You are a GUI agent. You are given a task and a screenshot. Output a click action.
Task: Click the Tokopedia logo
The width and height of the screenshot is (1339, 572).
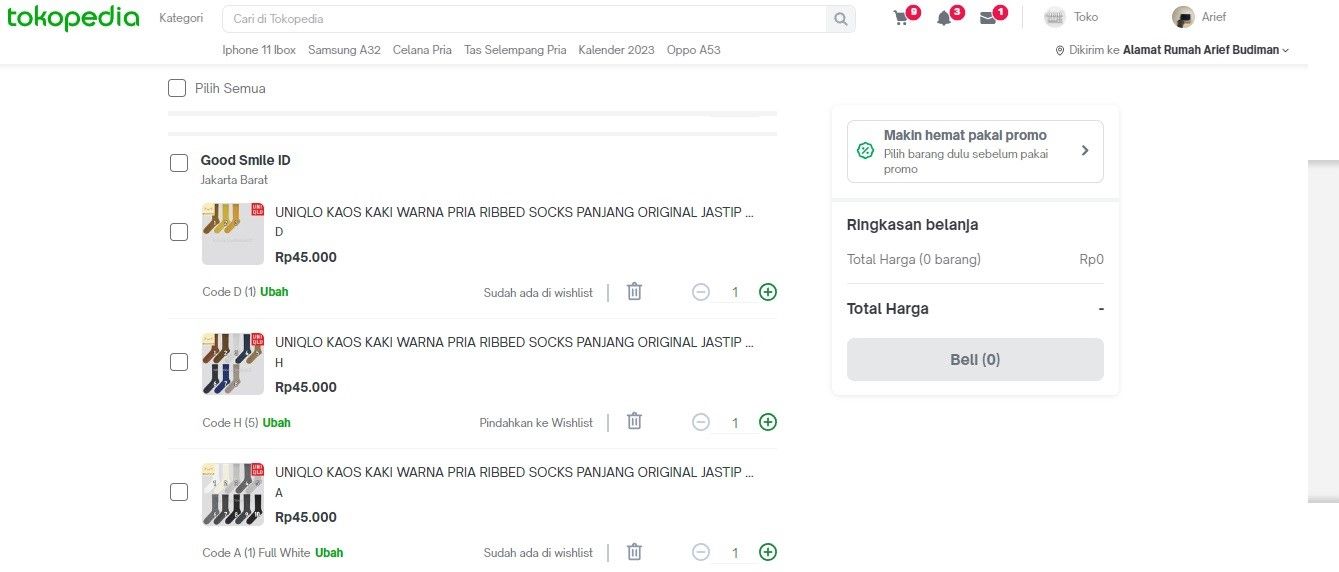pos(73,18)
